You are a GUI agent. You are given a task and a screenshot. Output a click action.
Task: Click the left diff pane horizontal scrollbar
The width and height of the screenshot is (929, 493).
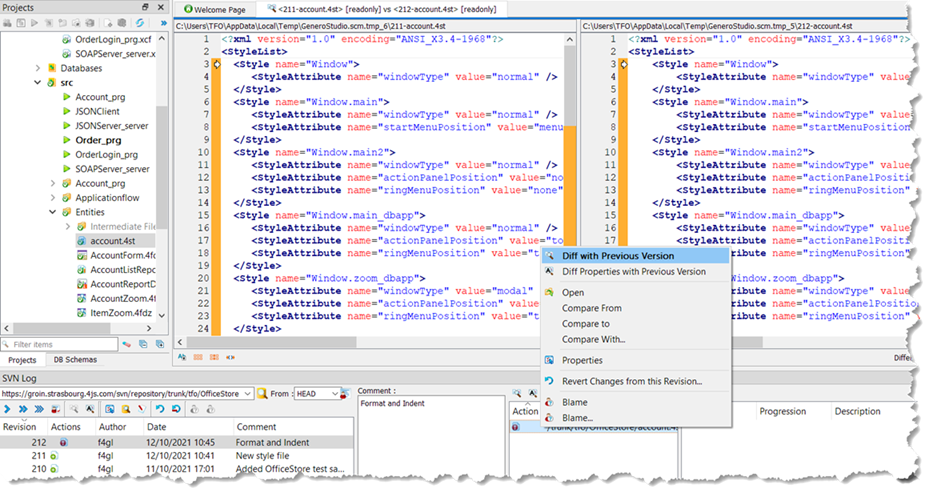271,342
